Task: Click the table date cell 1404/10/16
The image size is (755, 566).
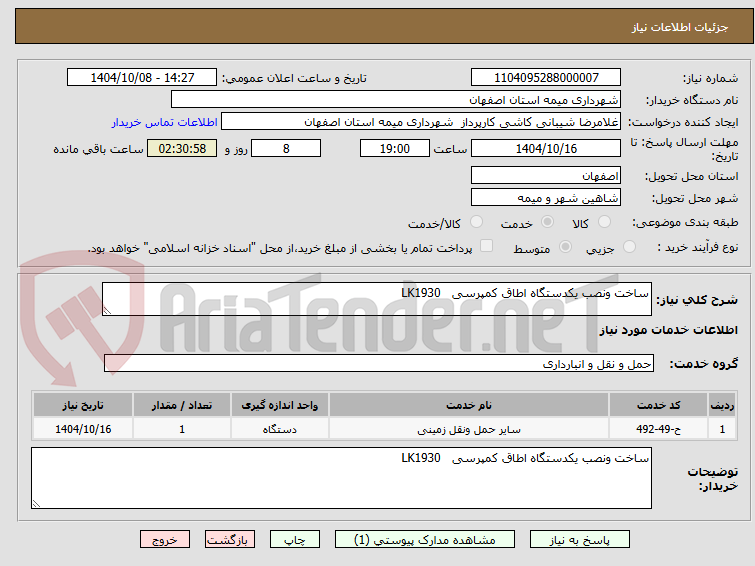Action: pyautogui.click(x=83, y=429)
